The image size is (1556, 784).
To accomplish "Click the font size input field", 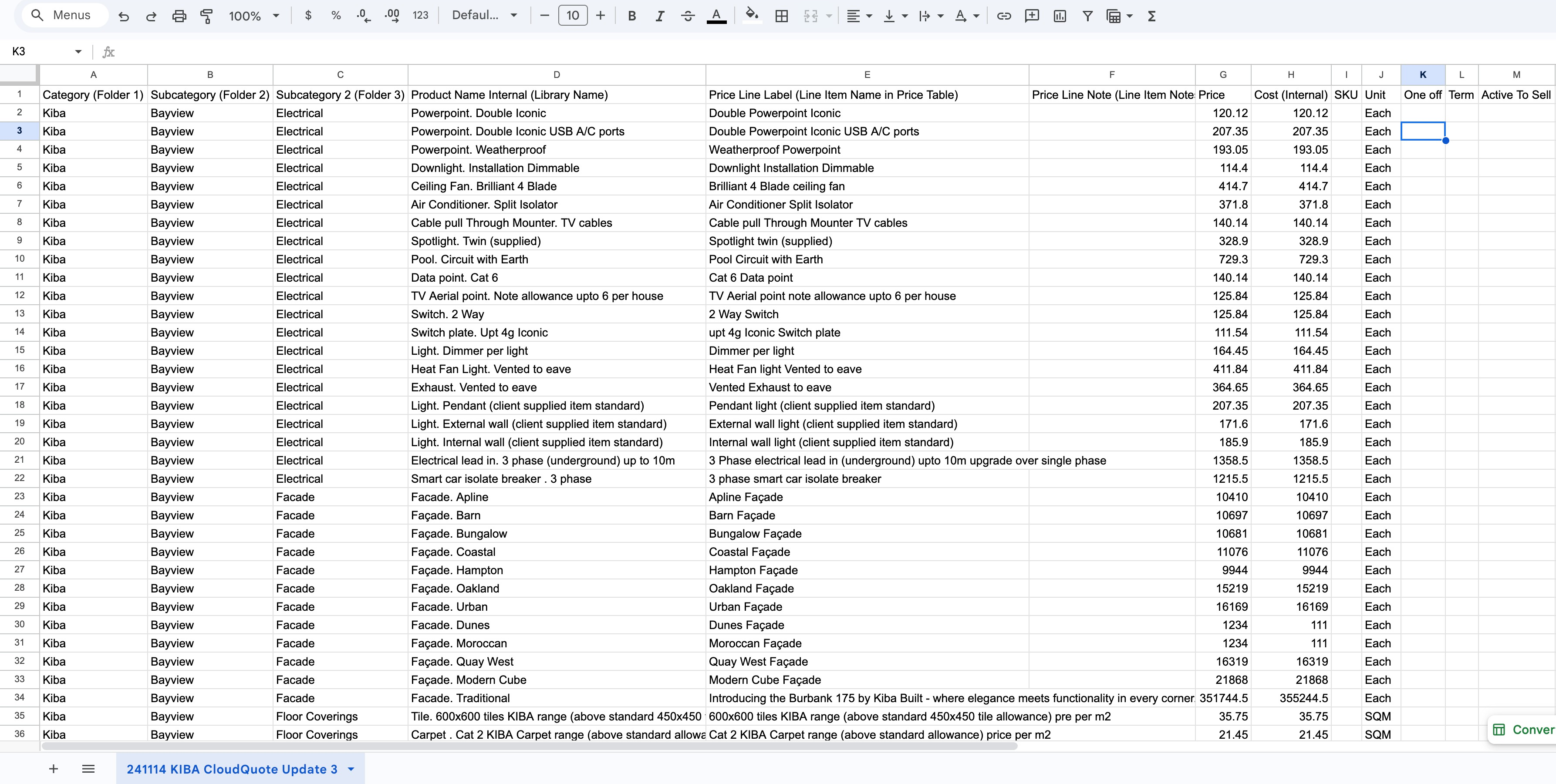I will tap(573, 16).
